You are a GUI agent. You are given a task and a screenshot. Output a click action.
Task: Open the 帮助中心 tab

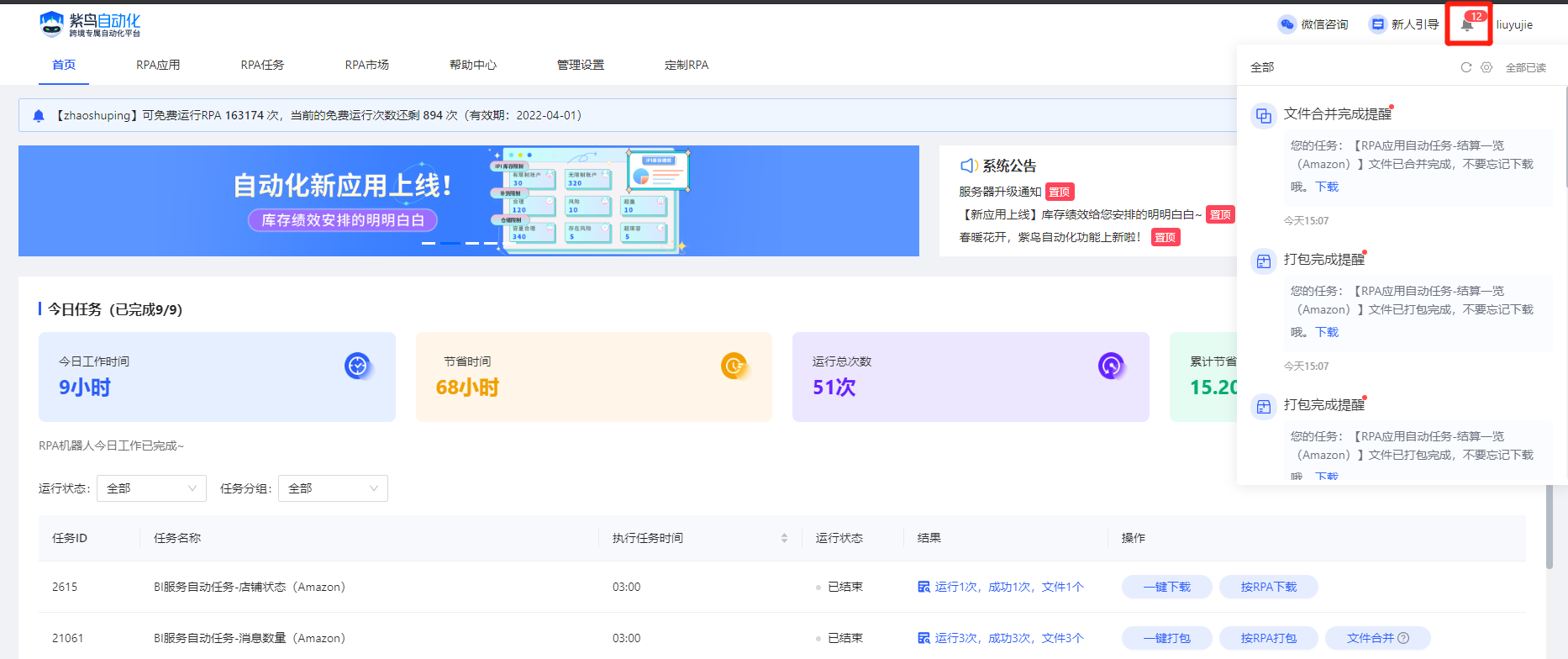tap(473, 65)
